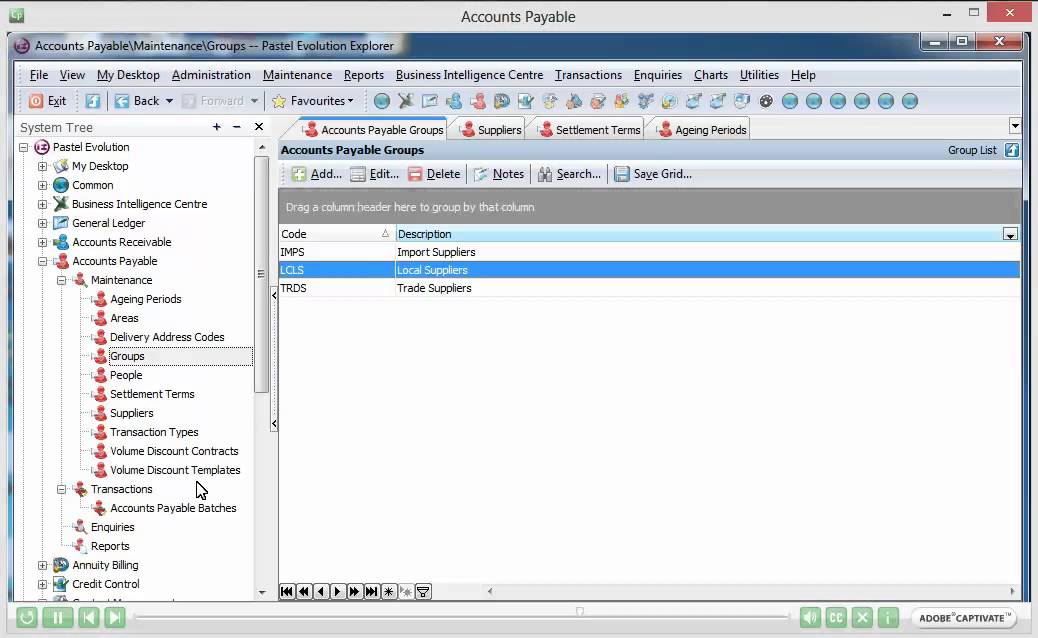Select Accounts Payable Batches tree item
Image resolution: width=1038 pixels, height=638 pixels.
point(173,508)
